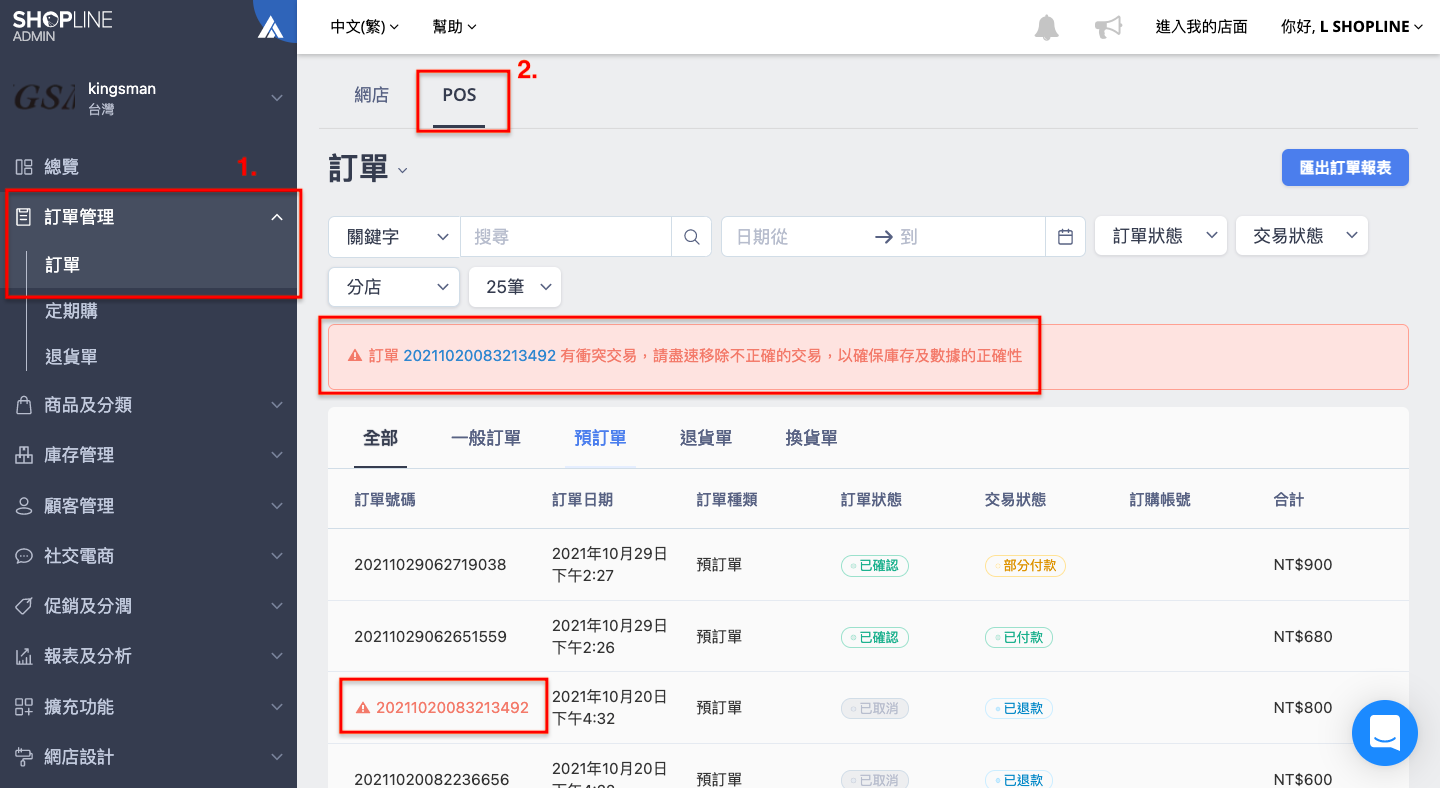Screen dimensions: 1440x788
Task: Open order 20211029062719038
Action: [430, 565]
